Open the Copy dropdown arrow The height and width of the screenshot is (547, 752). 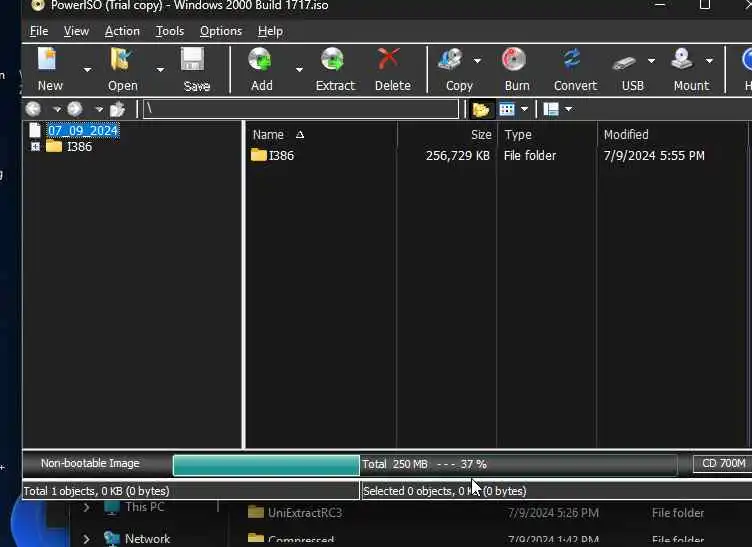[x=477, y=61]
